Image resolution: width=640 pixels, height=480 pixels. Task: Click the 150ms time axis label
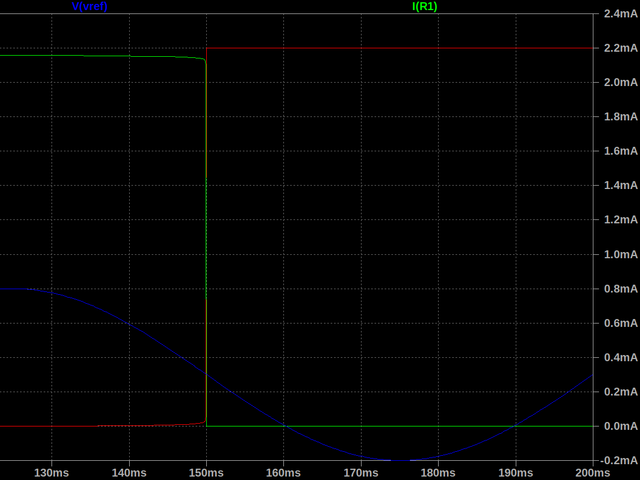coord(206,472)
